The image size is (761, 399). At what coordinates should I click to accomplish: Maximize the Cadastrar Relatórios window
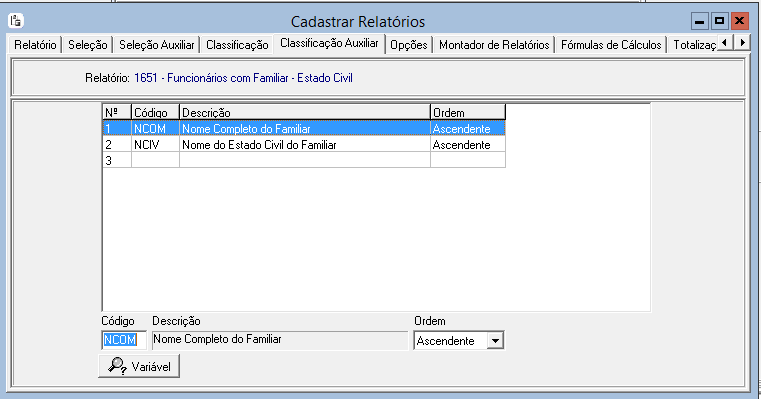click(x=719, y=21)
